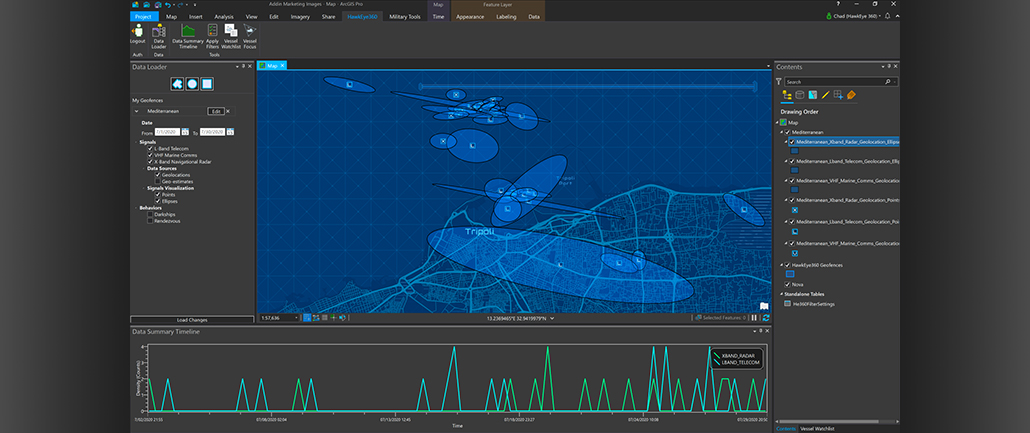Switch to the Military Tools ribbon tab
Viewport: 1030px width, 433px height.
404,17
